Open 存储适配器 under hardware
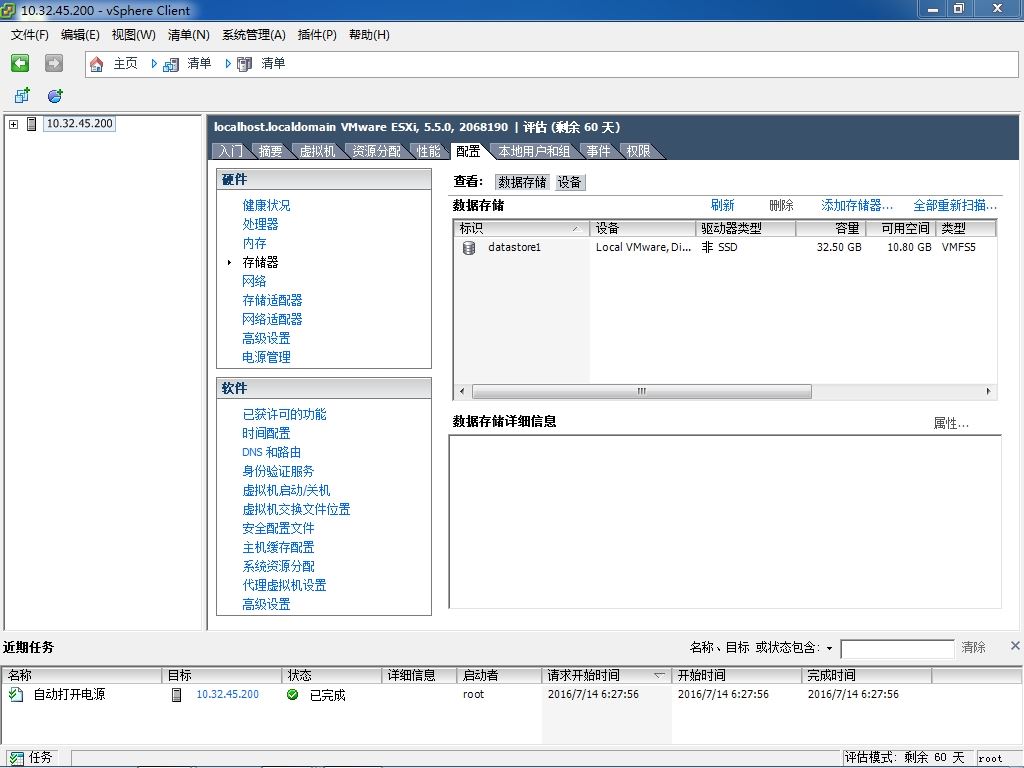This screenshot has width=1024, height=768. pos(272,300)
